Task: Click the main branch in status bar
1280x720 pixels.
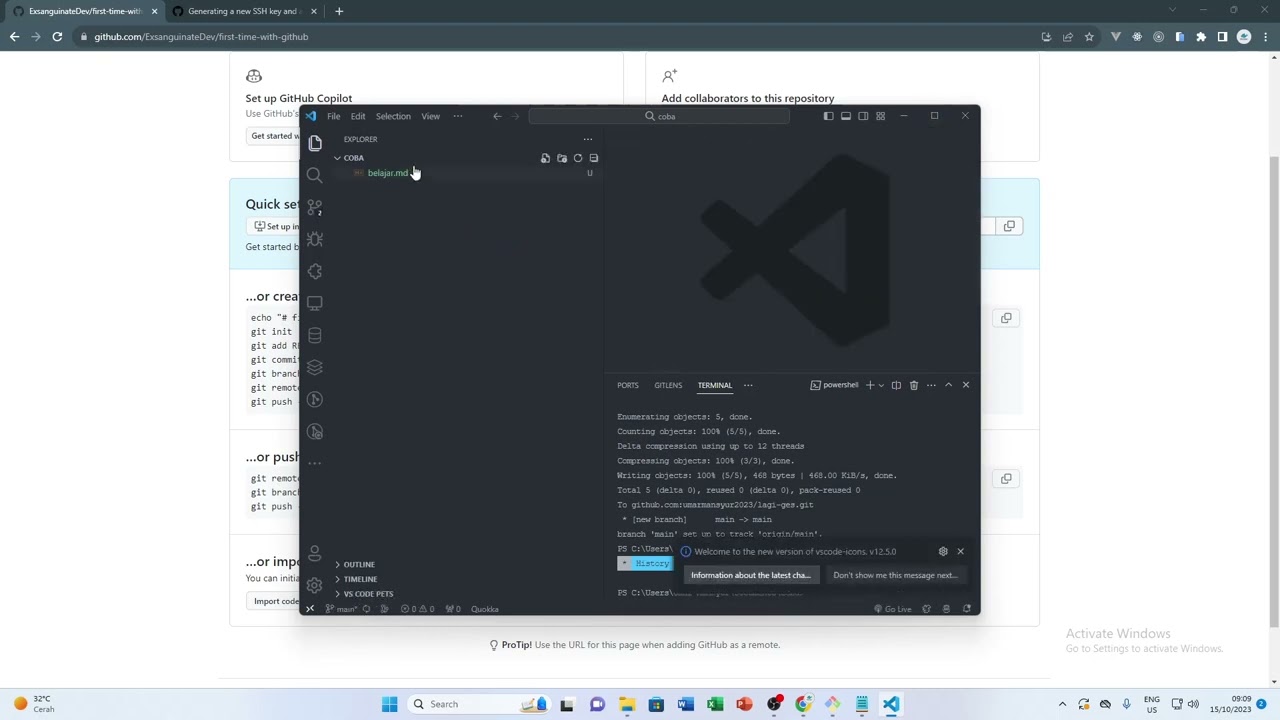Action: 342,609
